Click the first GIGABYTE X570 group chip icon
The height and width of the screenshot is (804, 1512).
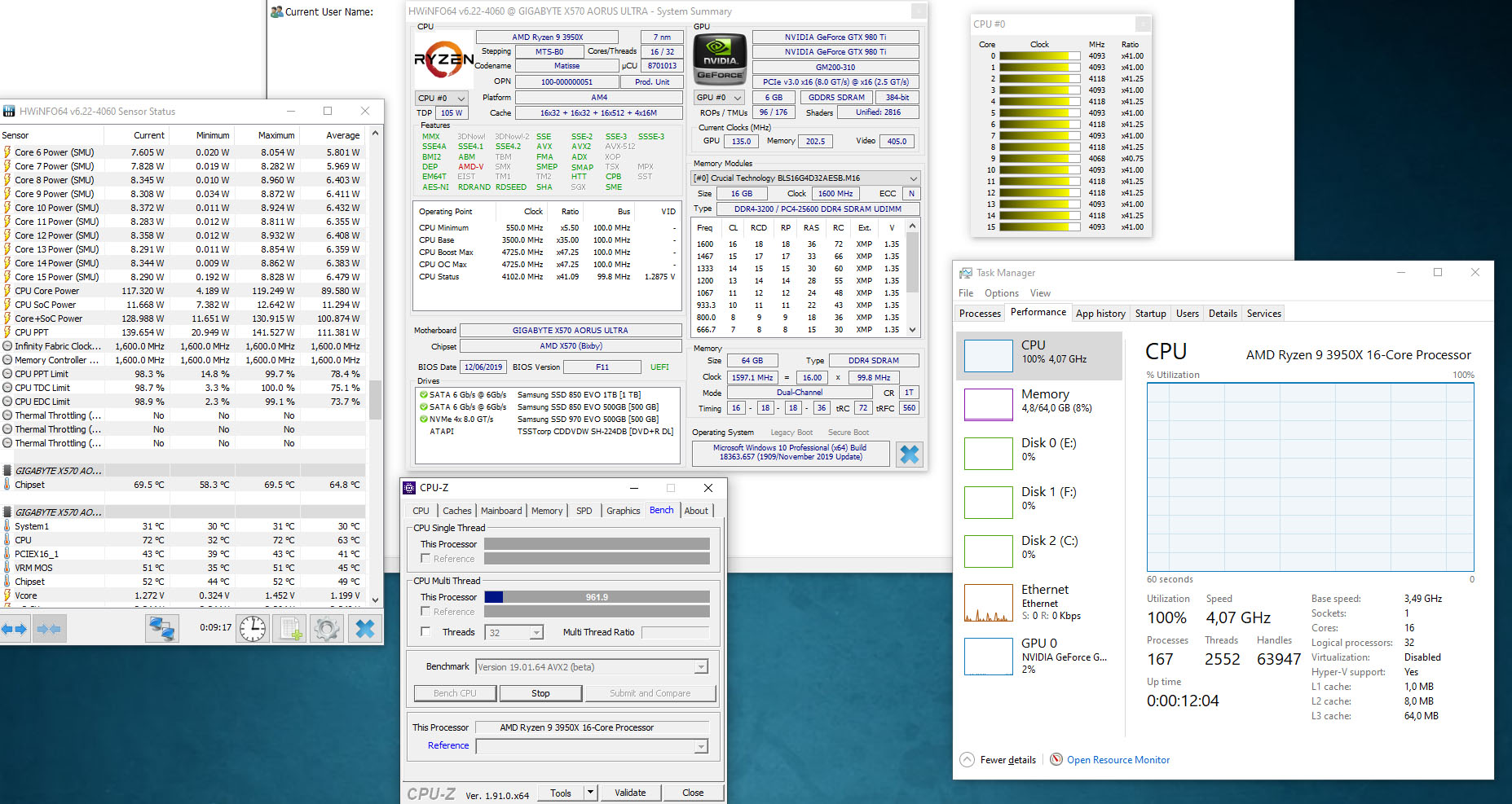[x=7, y=471]
